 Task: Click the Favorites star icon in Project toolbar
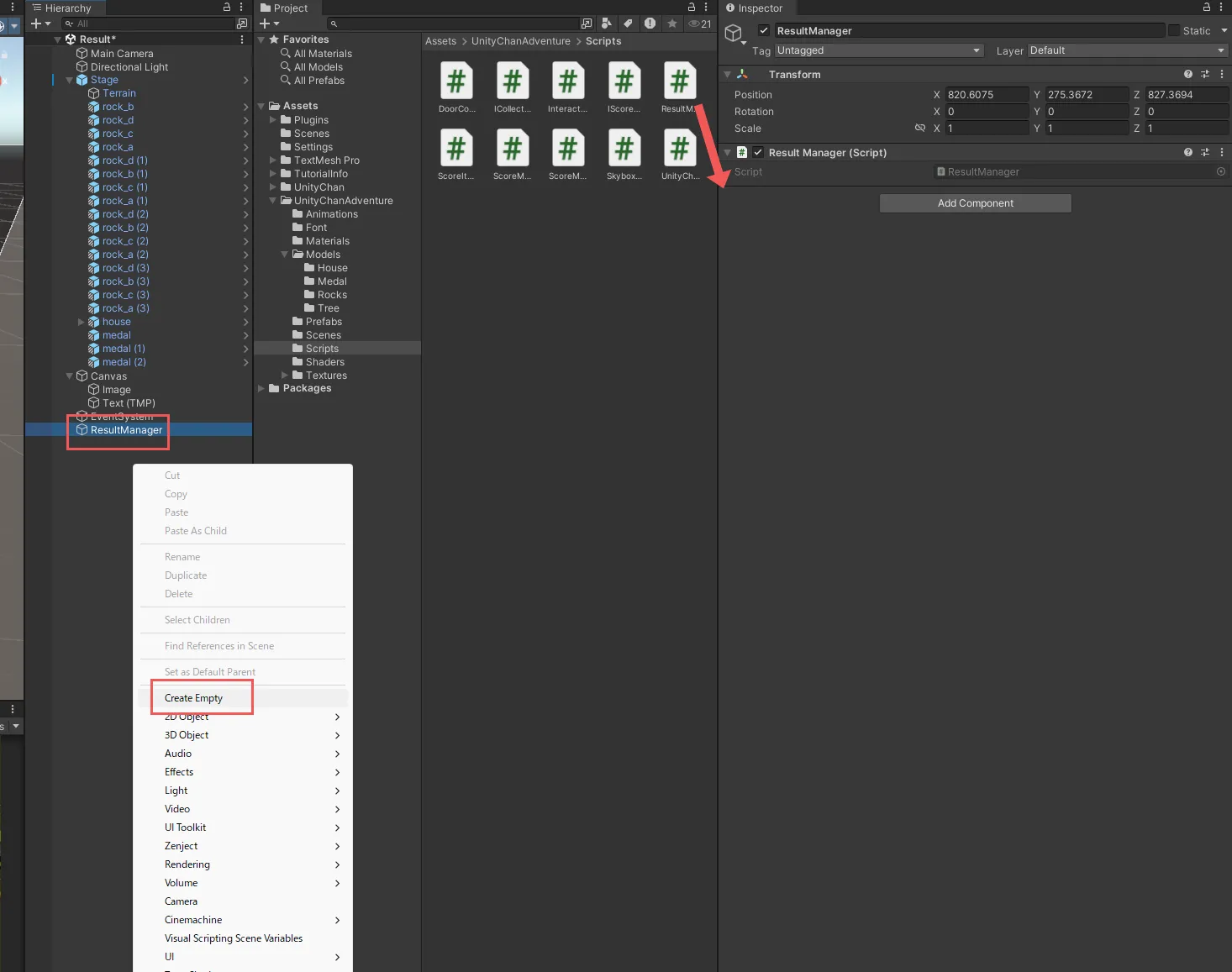pos(672,24)
